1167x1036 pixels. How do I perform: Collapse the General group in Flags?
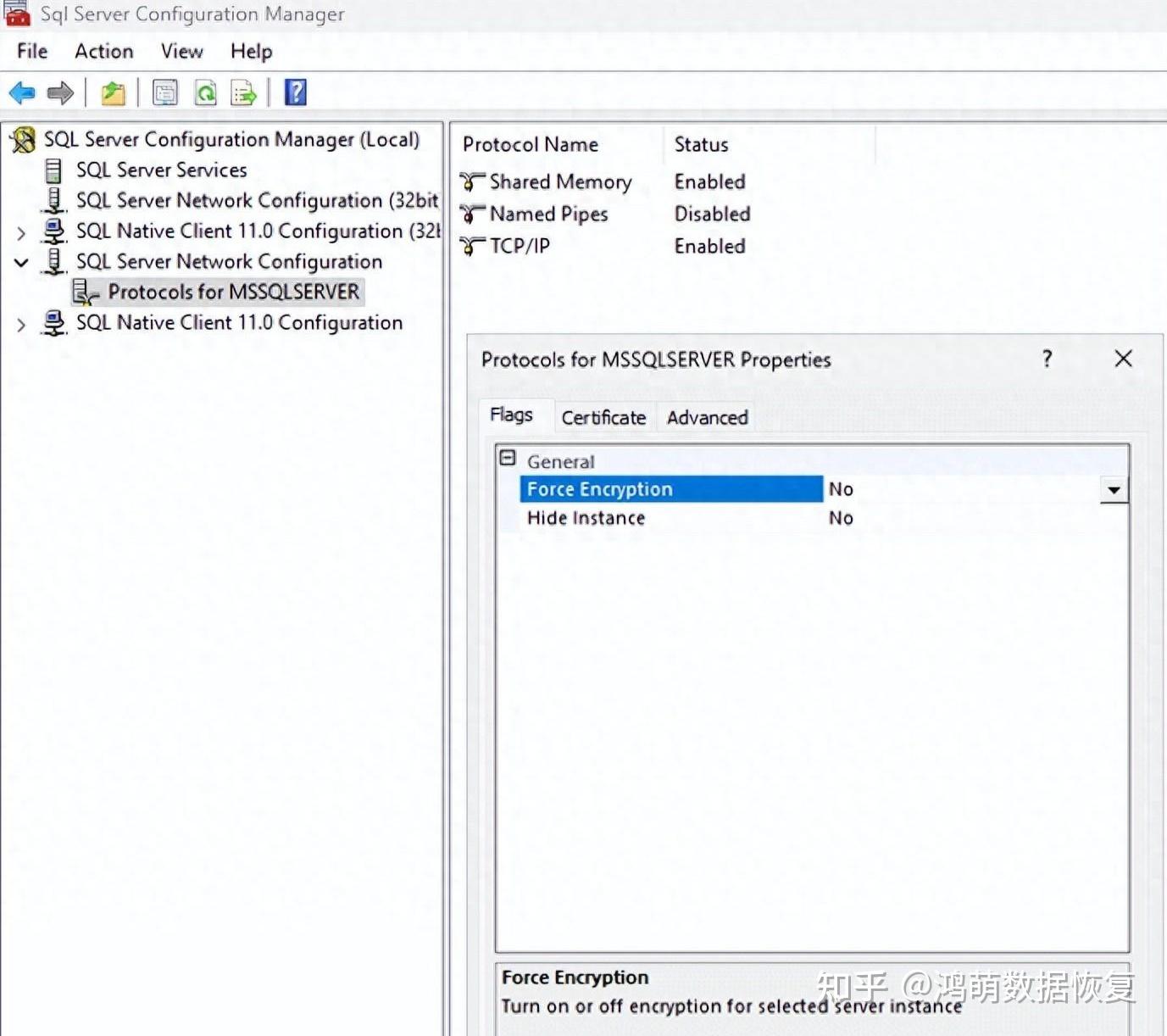[508, 457]
